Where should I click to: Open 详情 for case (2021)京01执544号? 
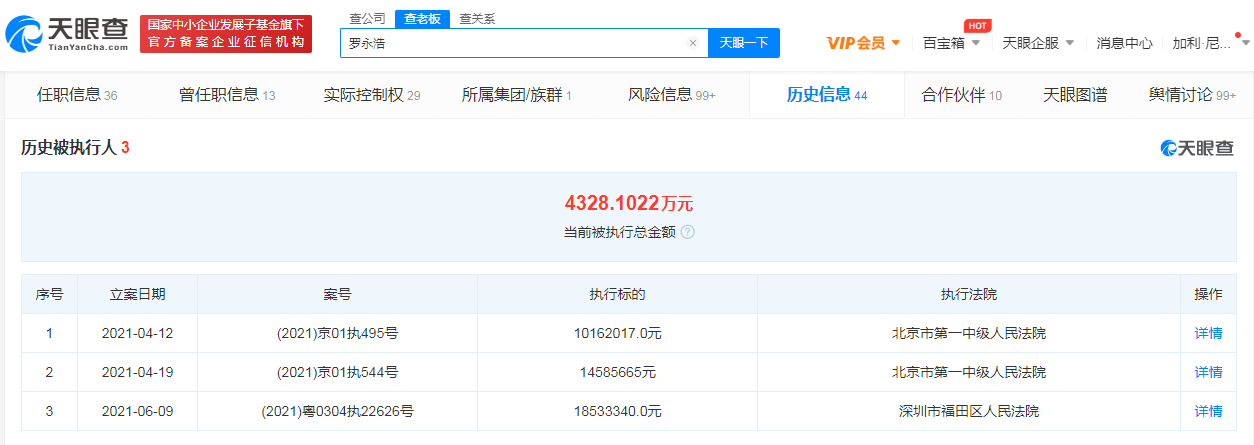click(1208, 372)
